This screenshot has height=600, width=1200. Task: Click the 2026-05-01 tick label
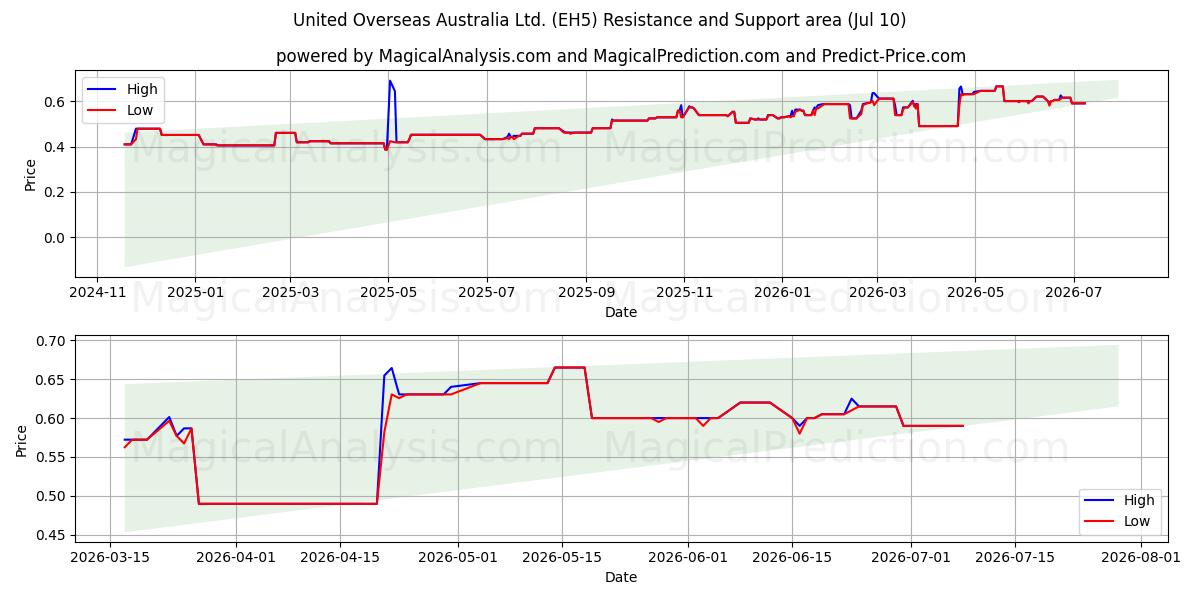click(x=458, y=557)
